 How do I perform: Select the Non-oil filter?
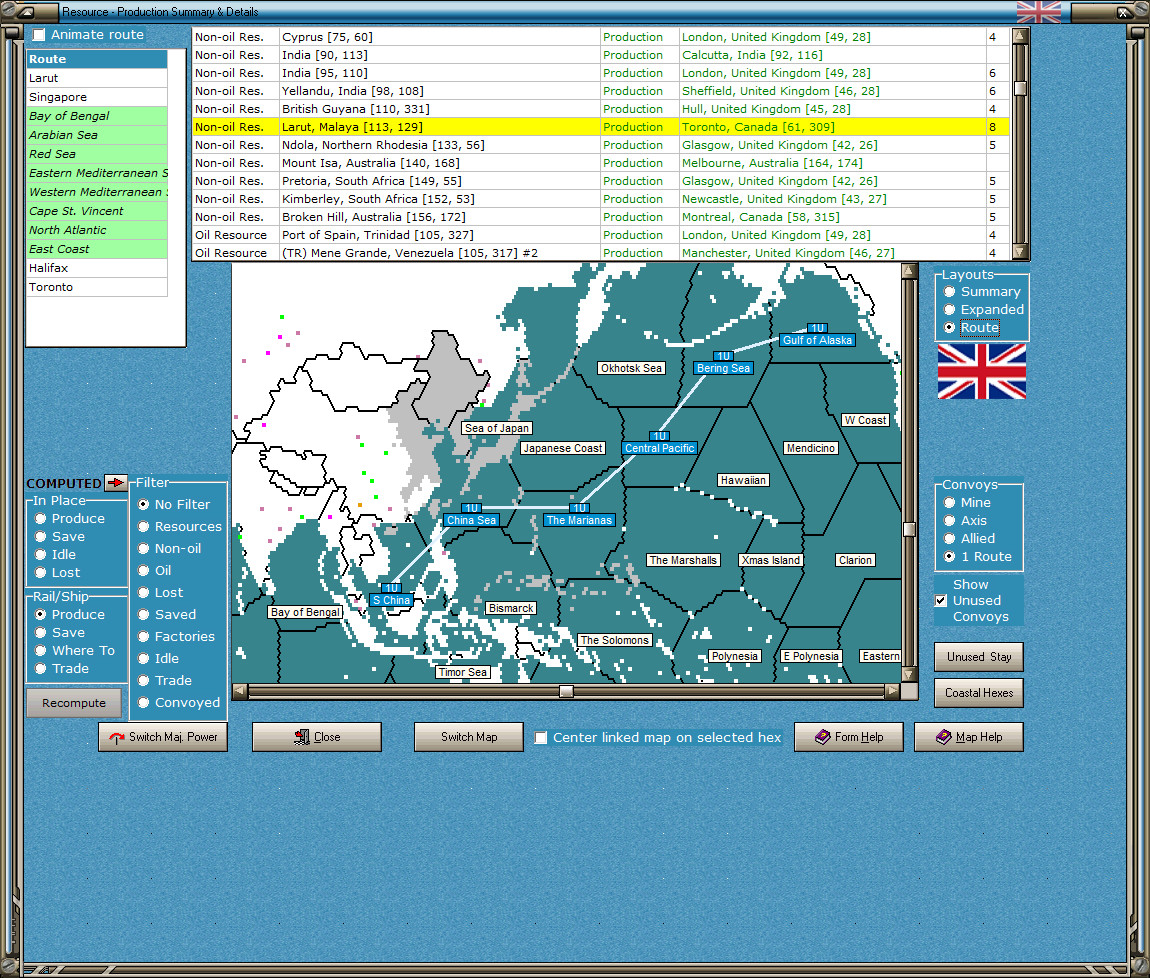[x=144, y=549]
